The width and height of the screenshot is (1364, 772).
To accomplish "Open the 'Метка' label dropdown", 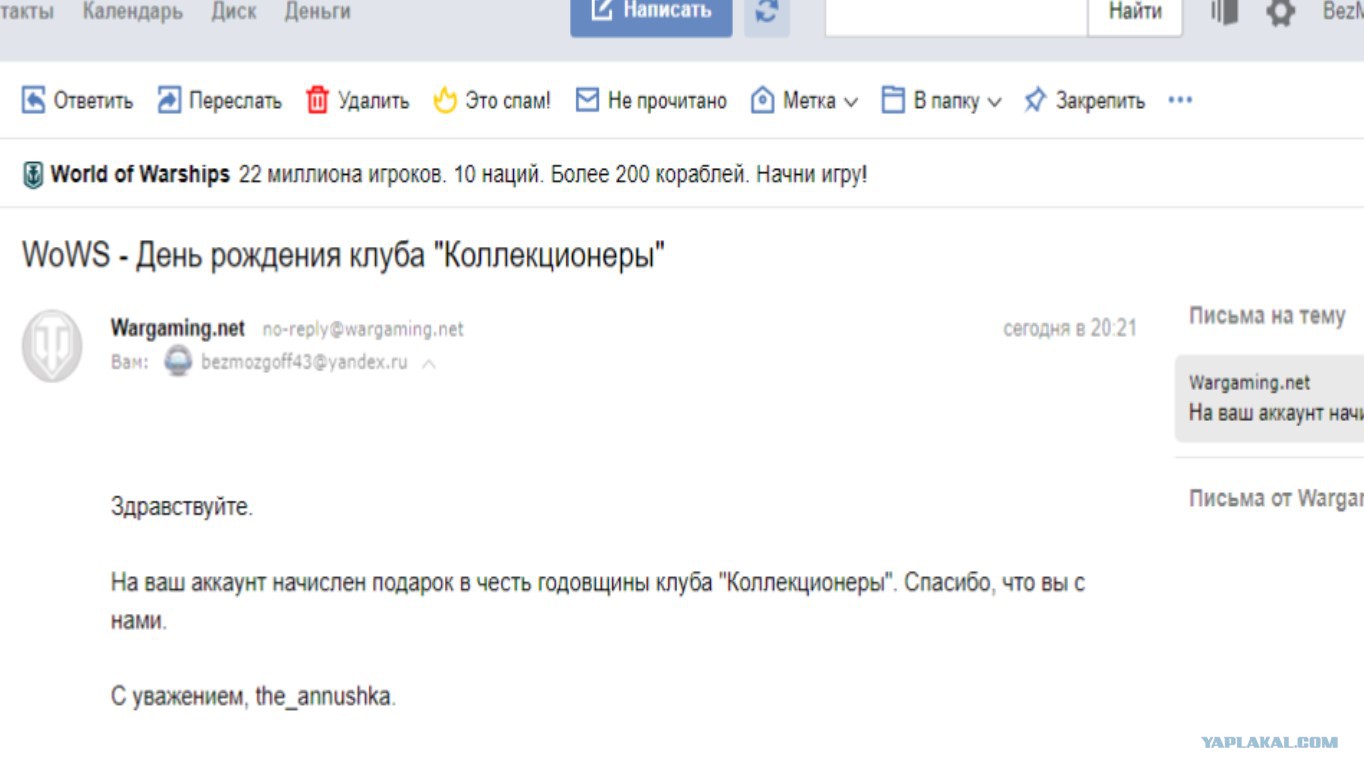I will (x=804, y=100).
